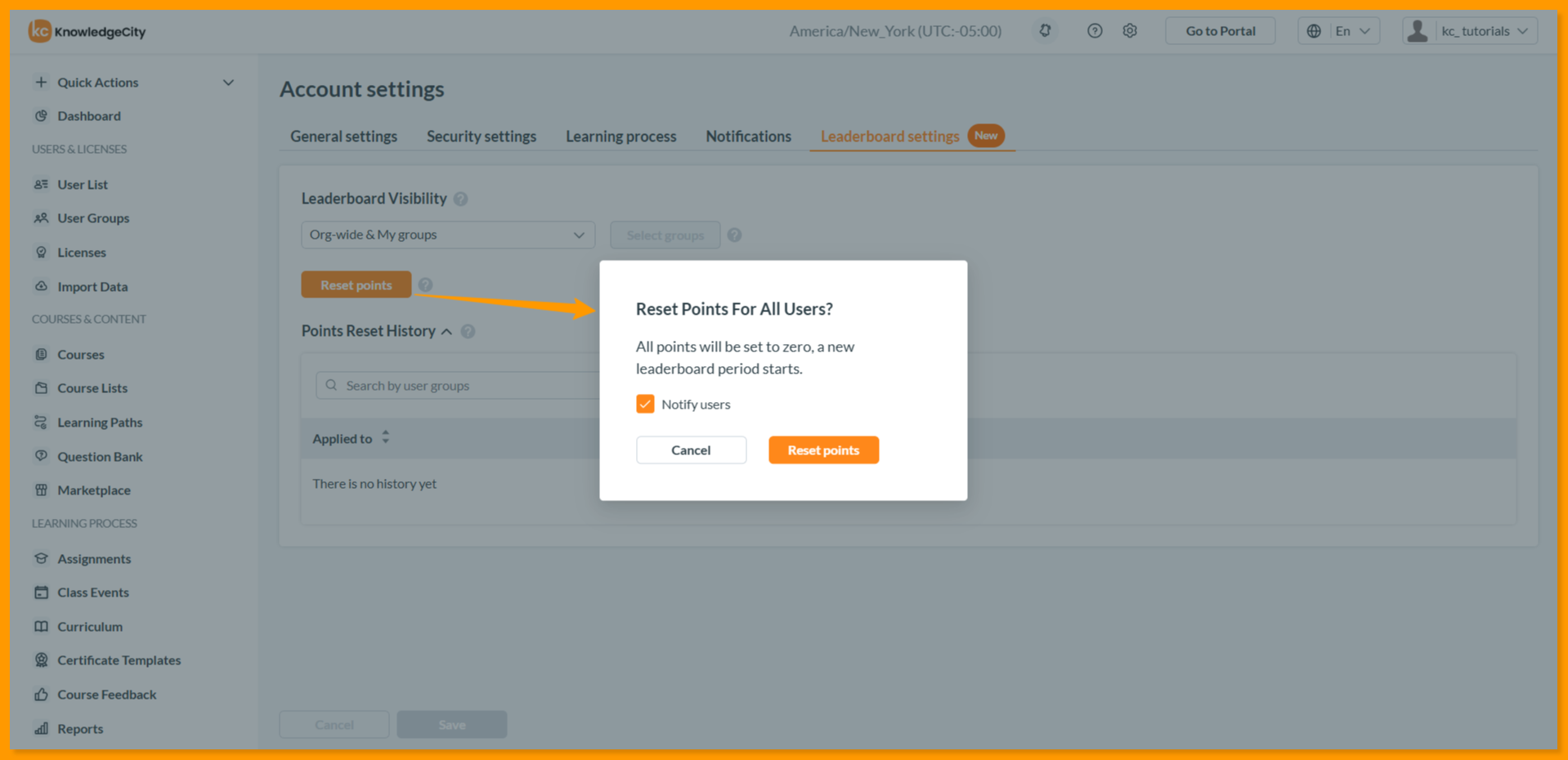Switch to Security settings tab
Viewport: 1568px width, 760px height.
482,136
